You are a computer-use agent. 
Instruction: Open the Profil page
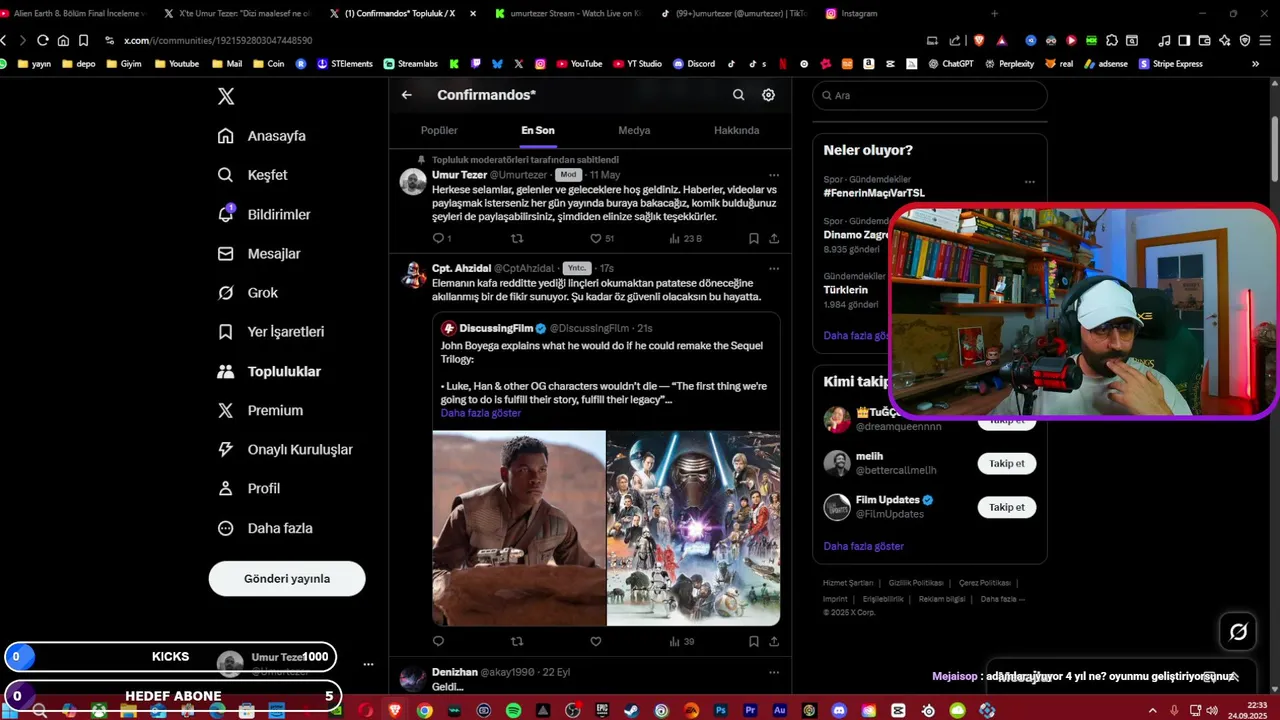click(250, 489)
